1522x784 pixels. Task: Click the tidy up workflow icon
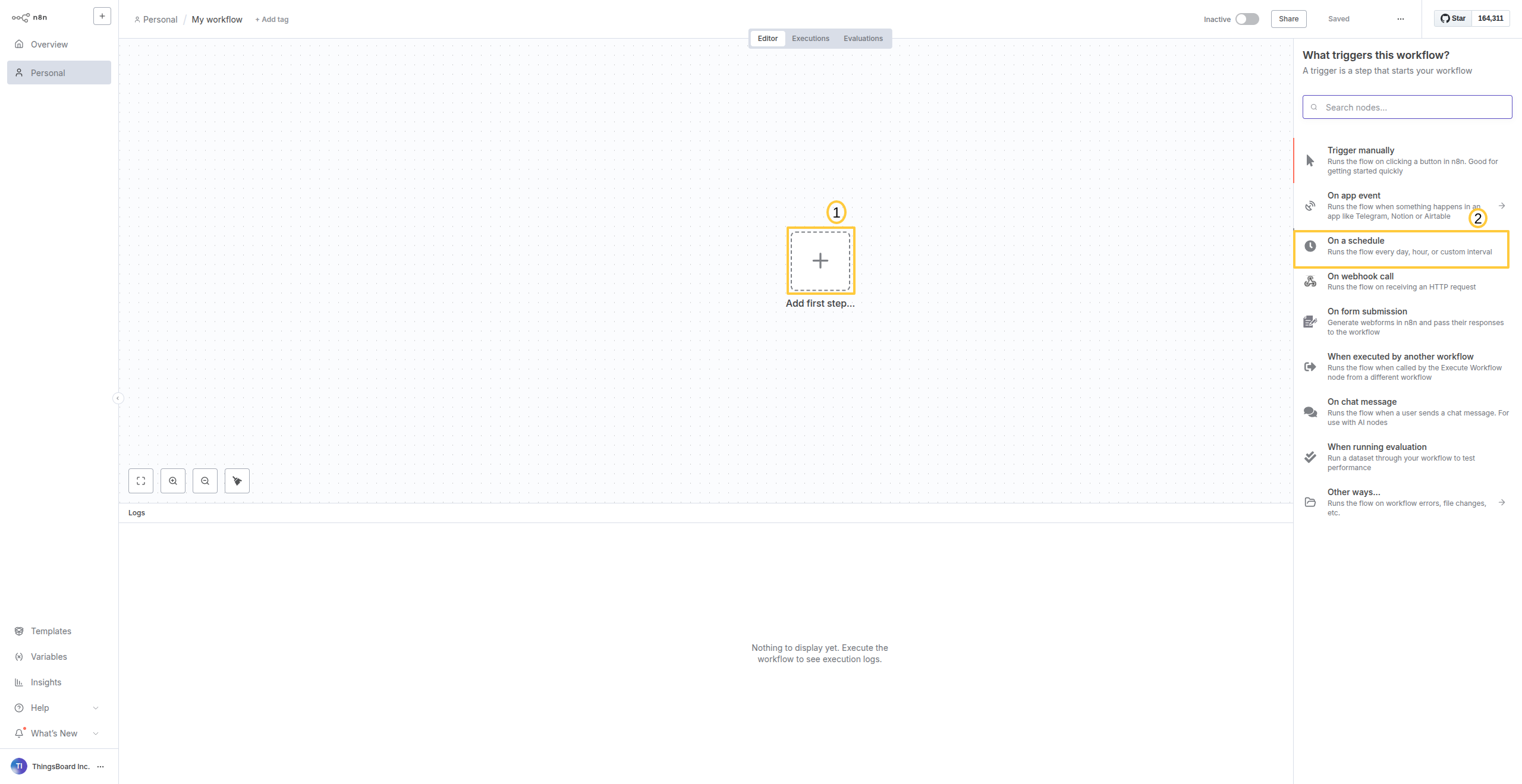(237, 481)
